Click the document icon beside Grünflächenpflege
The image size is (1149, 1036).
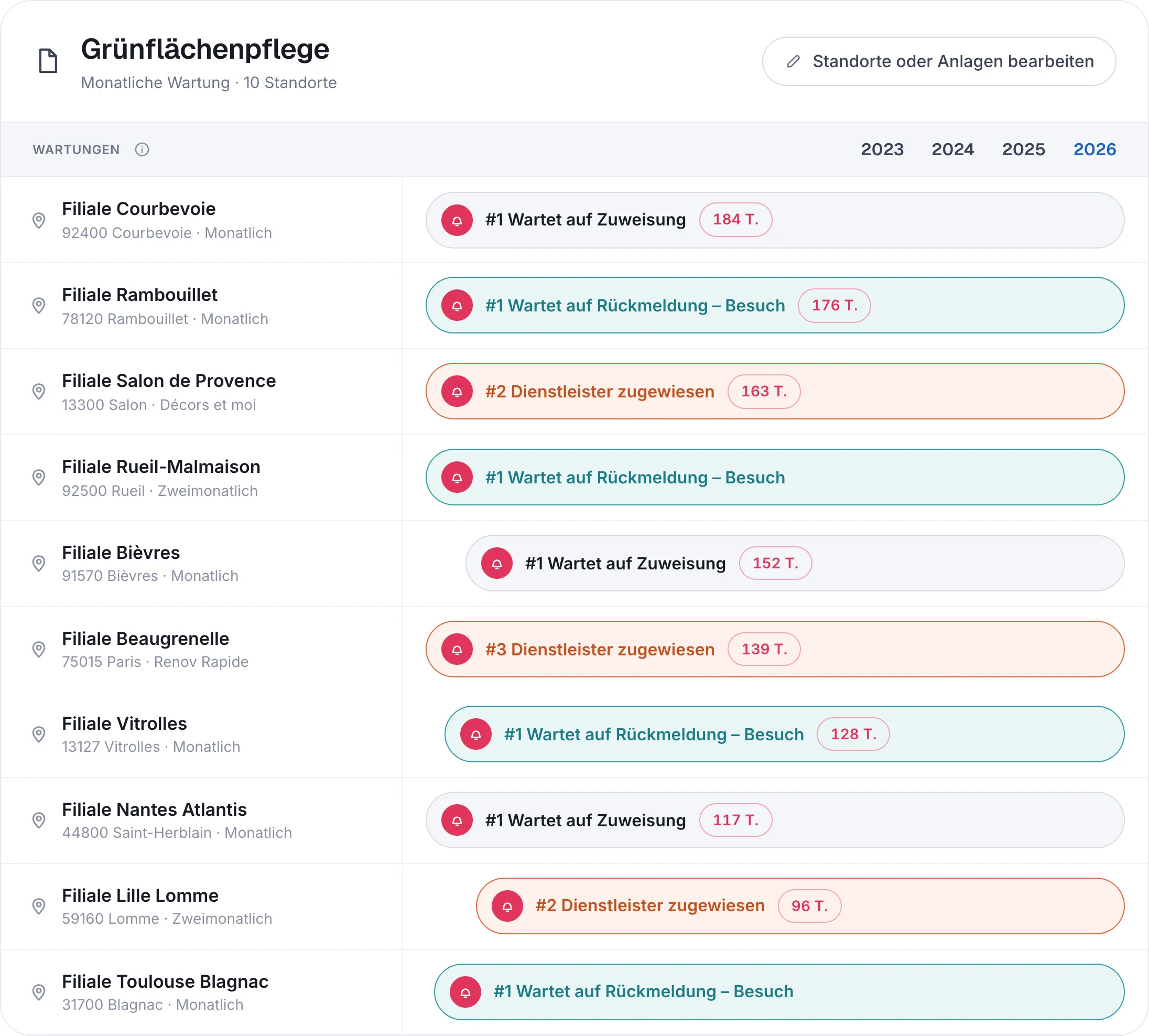click(x=48, y=61)
